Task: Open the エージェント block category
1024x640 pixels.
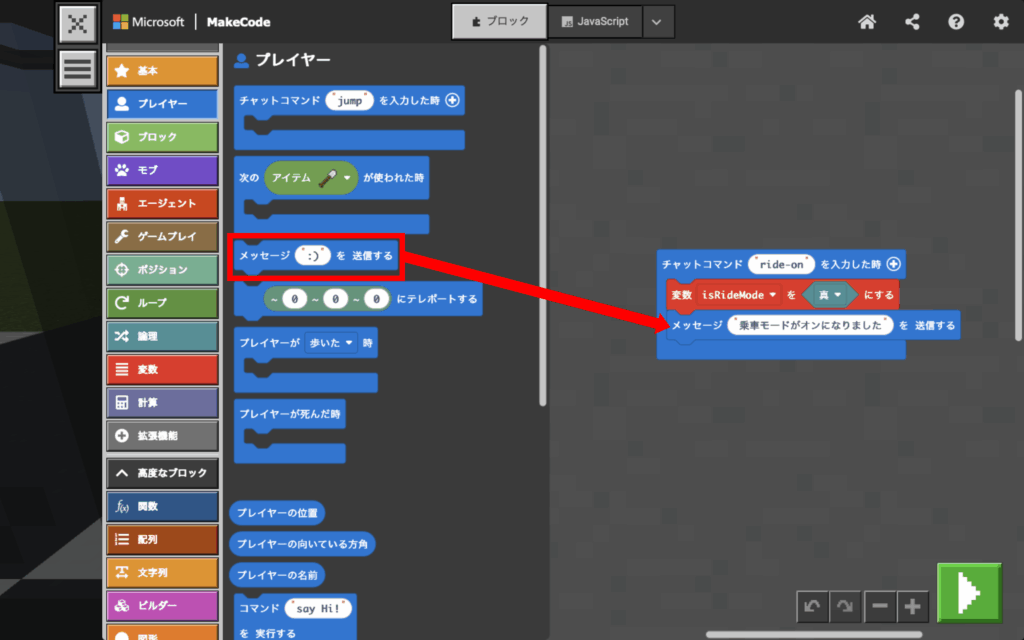Action: [x=162, y=203]
